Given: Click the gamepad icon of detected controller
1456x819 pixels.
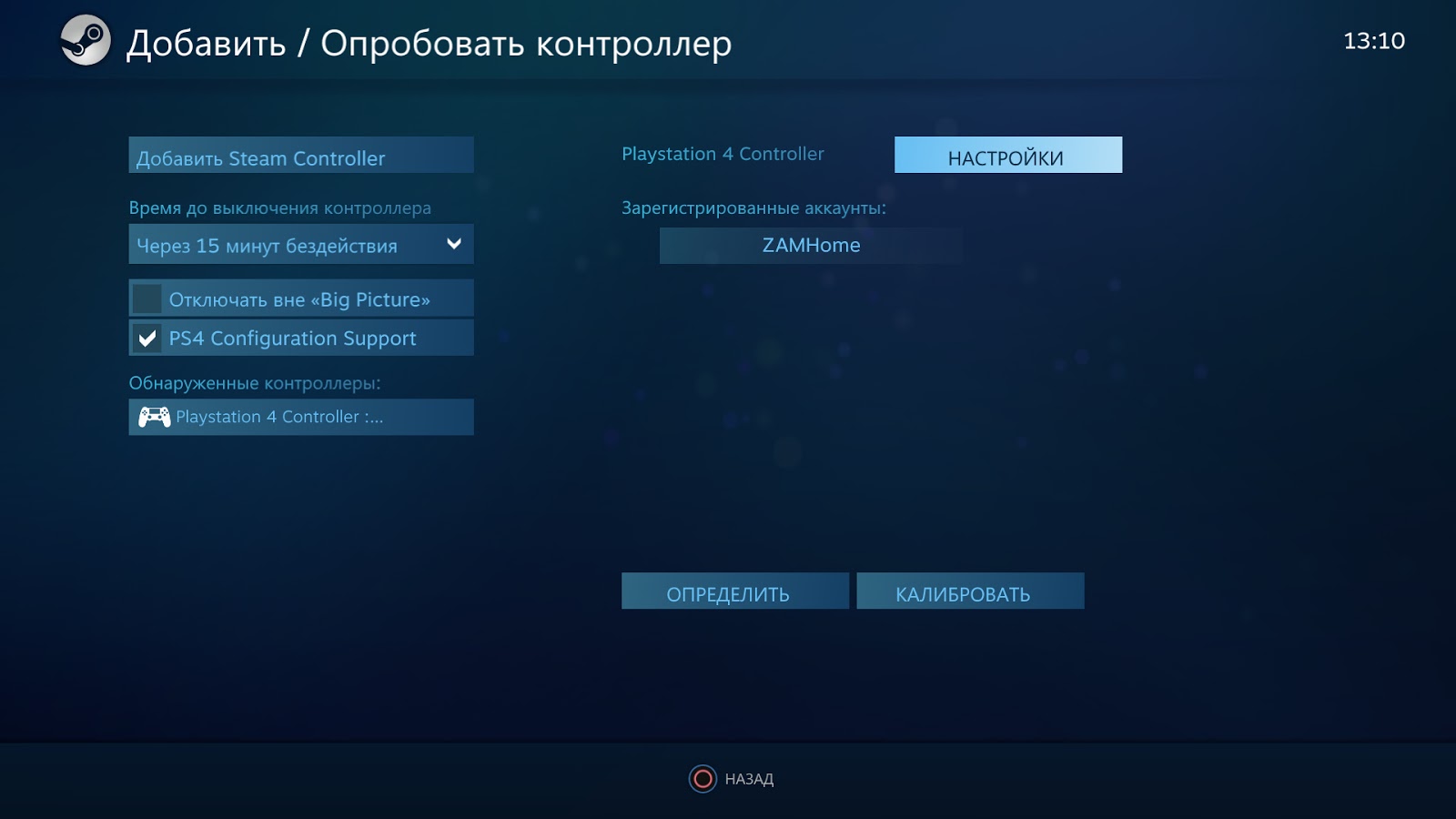Looking at the screenshot, I should coord(154,417).
